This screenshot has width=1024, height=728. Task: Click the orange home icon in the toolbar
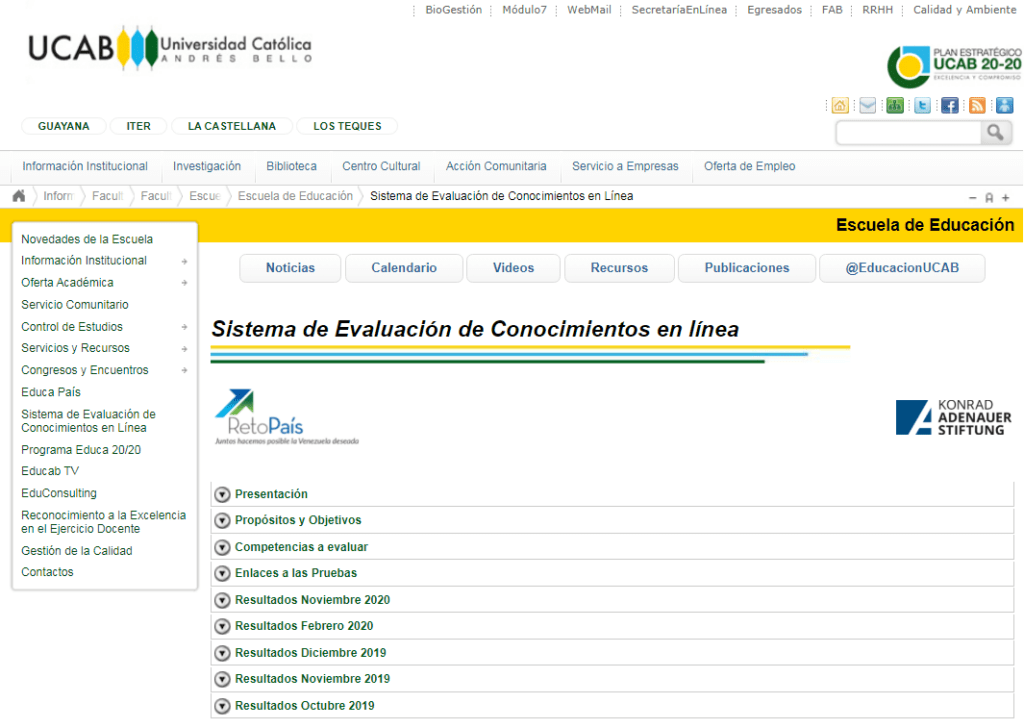(x=840, y=106)
